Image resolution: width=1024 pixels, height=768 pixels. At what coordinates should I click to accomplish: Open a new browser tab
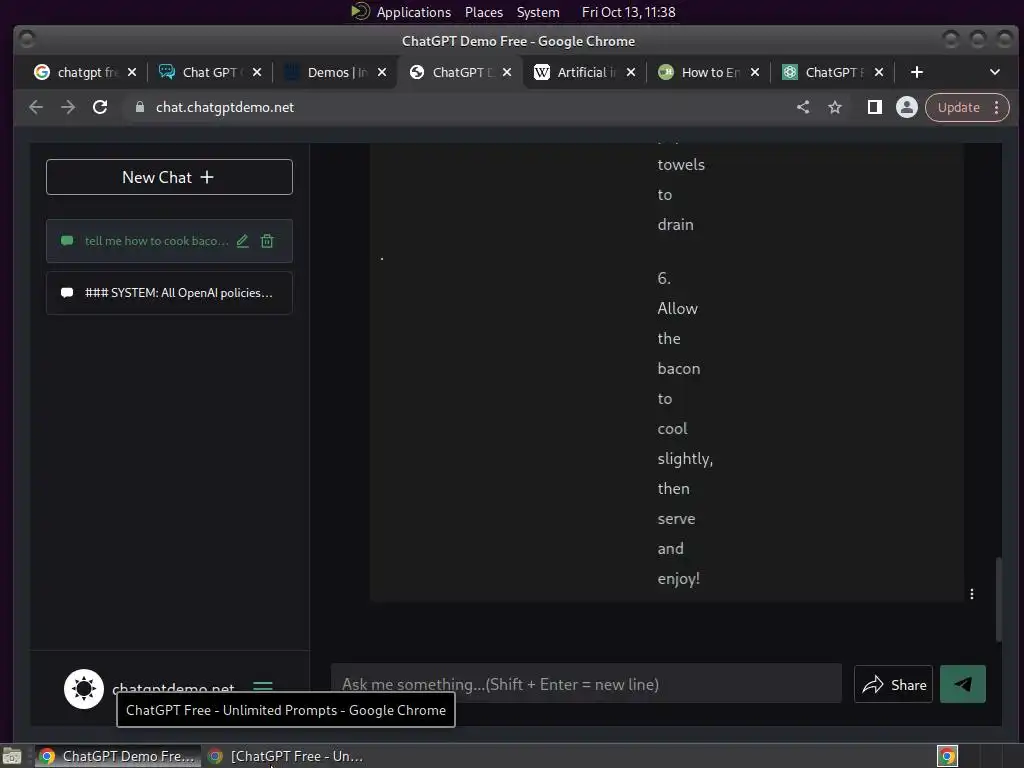[x=917, y=72]
